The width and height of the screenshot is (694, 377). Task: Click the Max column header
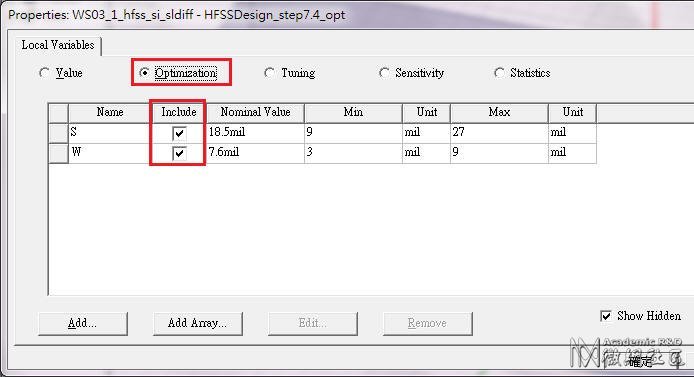pyautogui.click(x=499, y=112)
